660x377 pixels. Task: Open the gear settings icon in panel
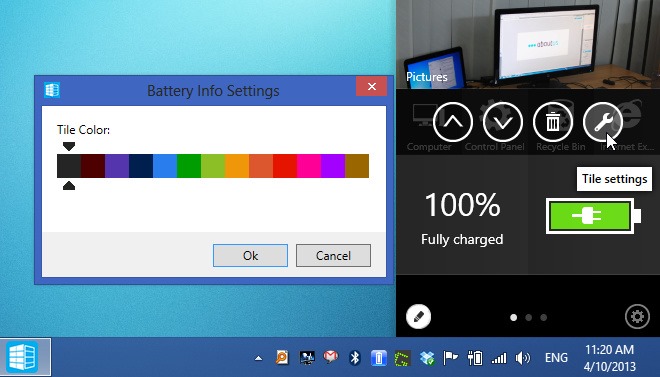pos(637,316)
